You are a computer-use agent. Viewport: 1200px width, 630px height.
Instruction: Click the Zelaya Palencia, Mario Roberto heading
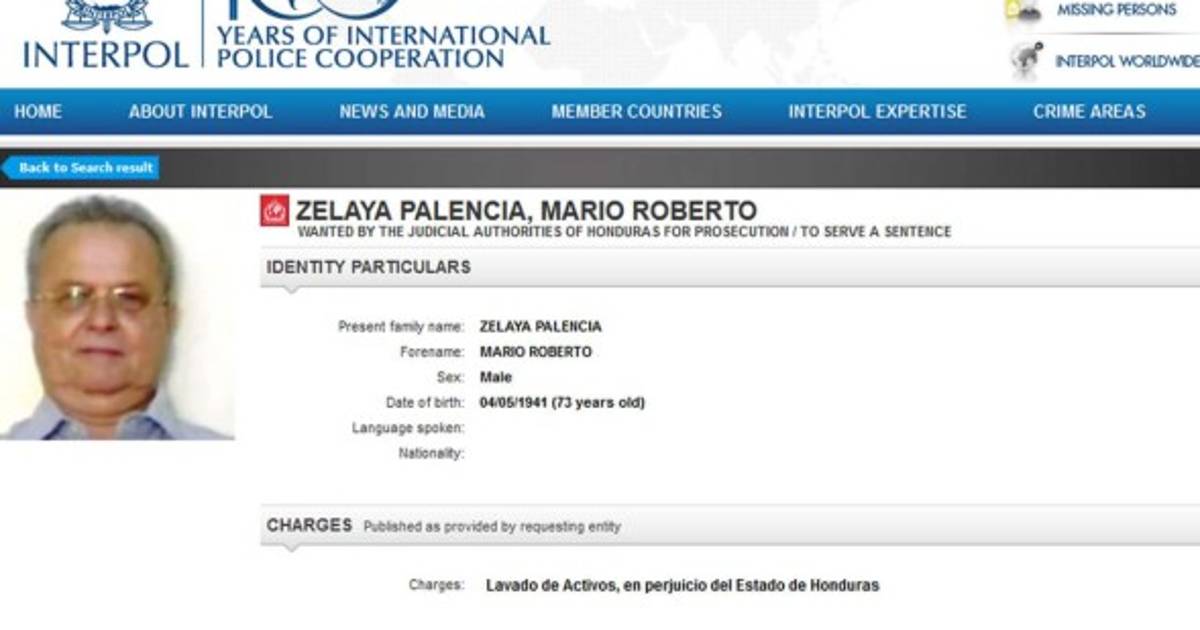tap(526, 211)
